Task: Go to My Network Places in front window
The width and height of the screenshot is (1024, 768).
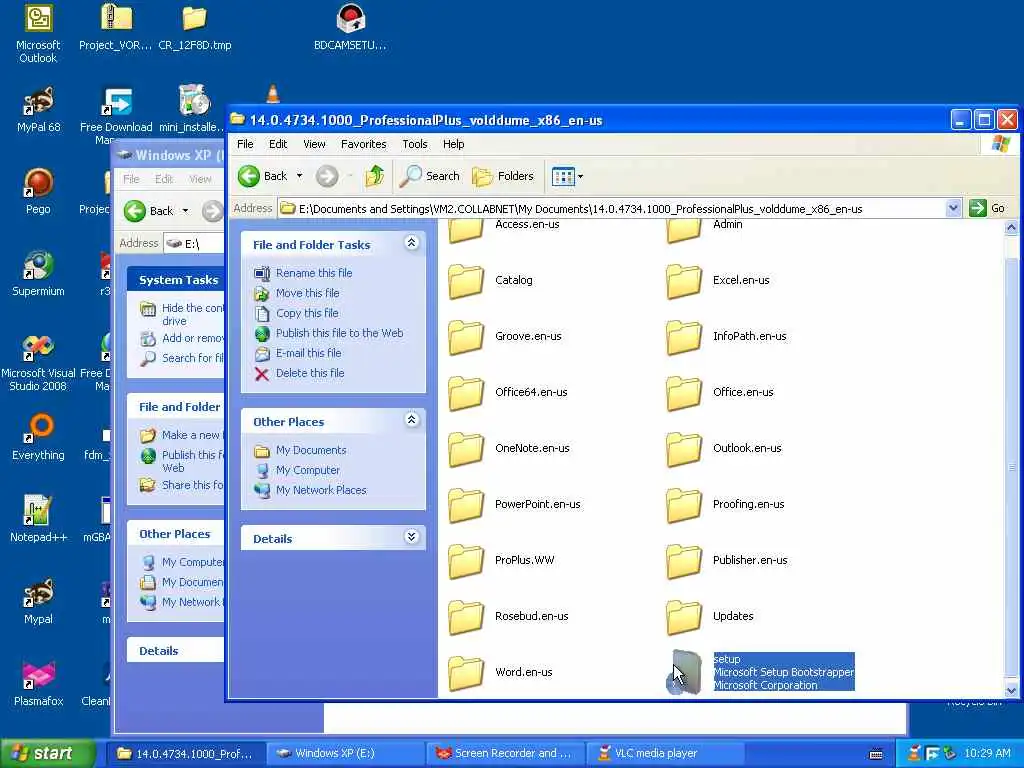Action: point(321,490)
